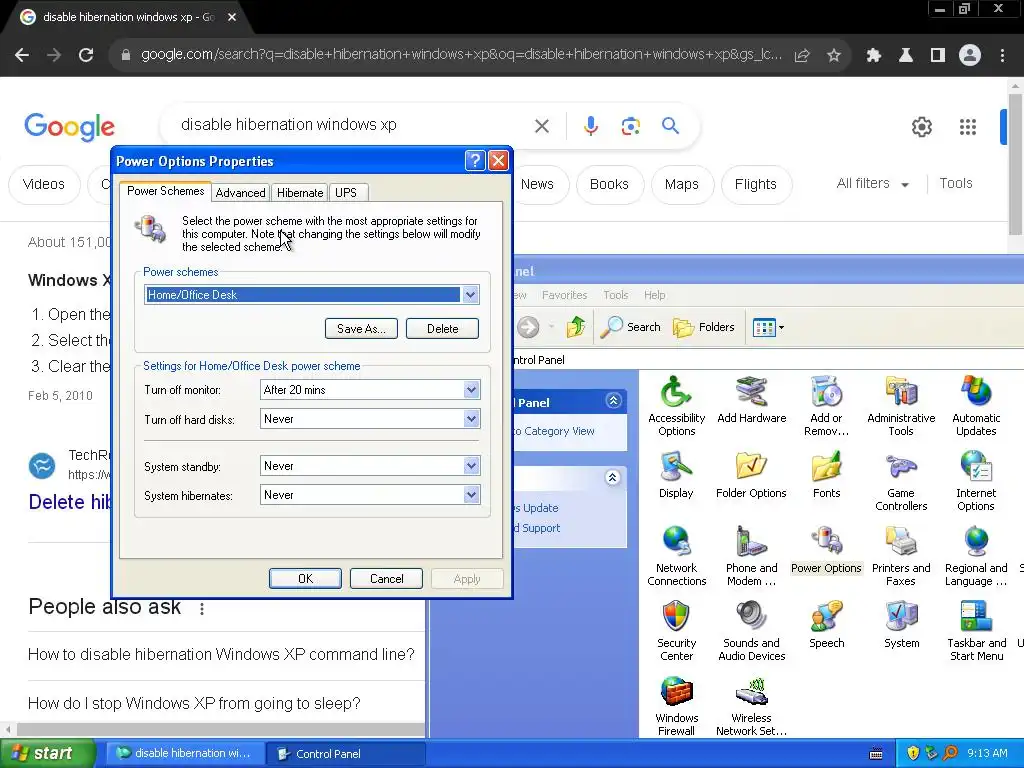Screen dimensions: 1024x768
Task: Open Internet Options icon
Action: pyautogui.click(x=976, y=481)
